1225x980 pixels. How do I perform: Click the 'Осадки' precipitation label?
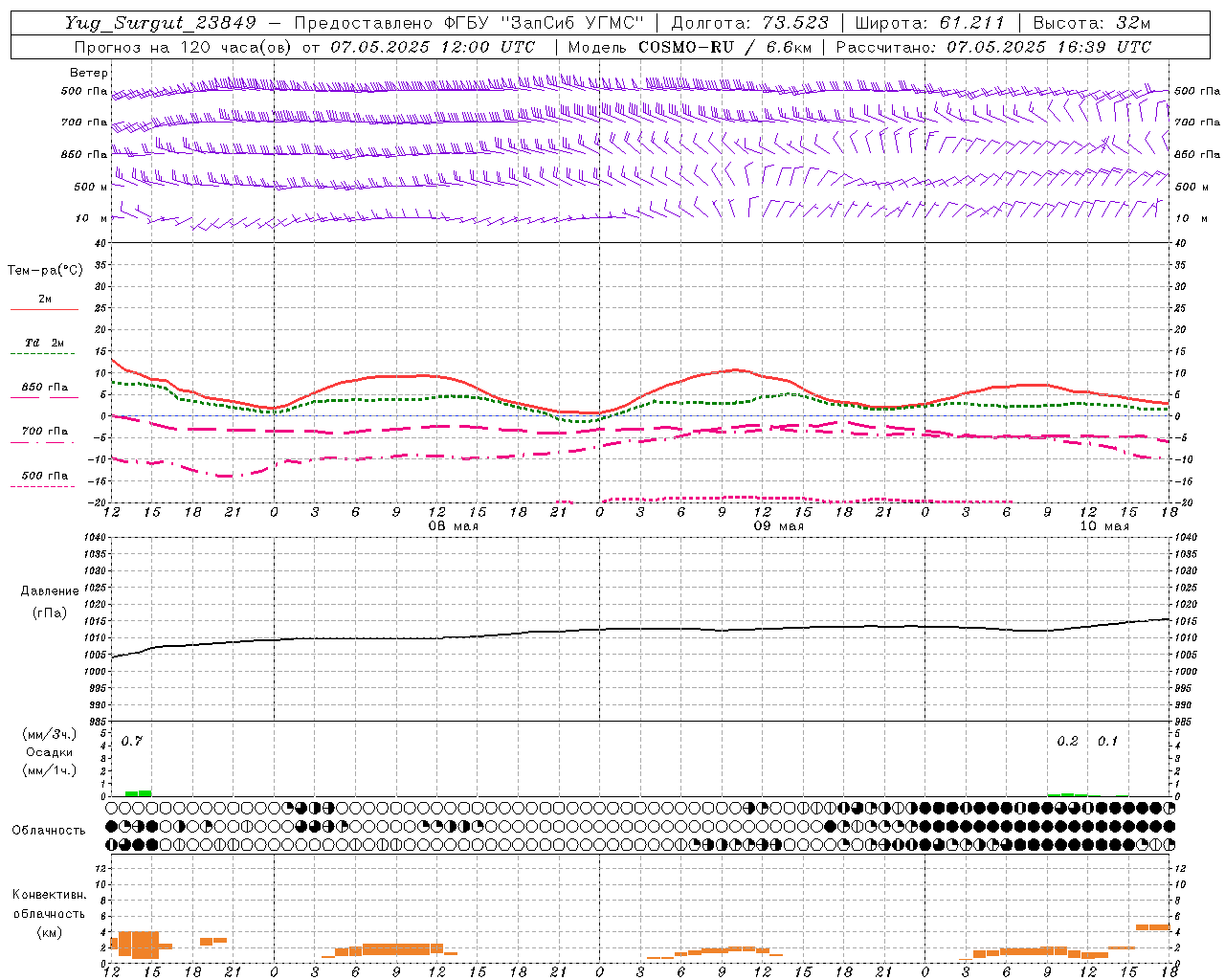click(49, 752)
